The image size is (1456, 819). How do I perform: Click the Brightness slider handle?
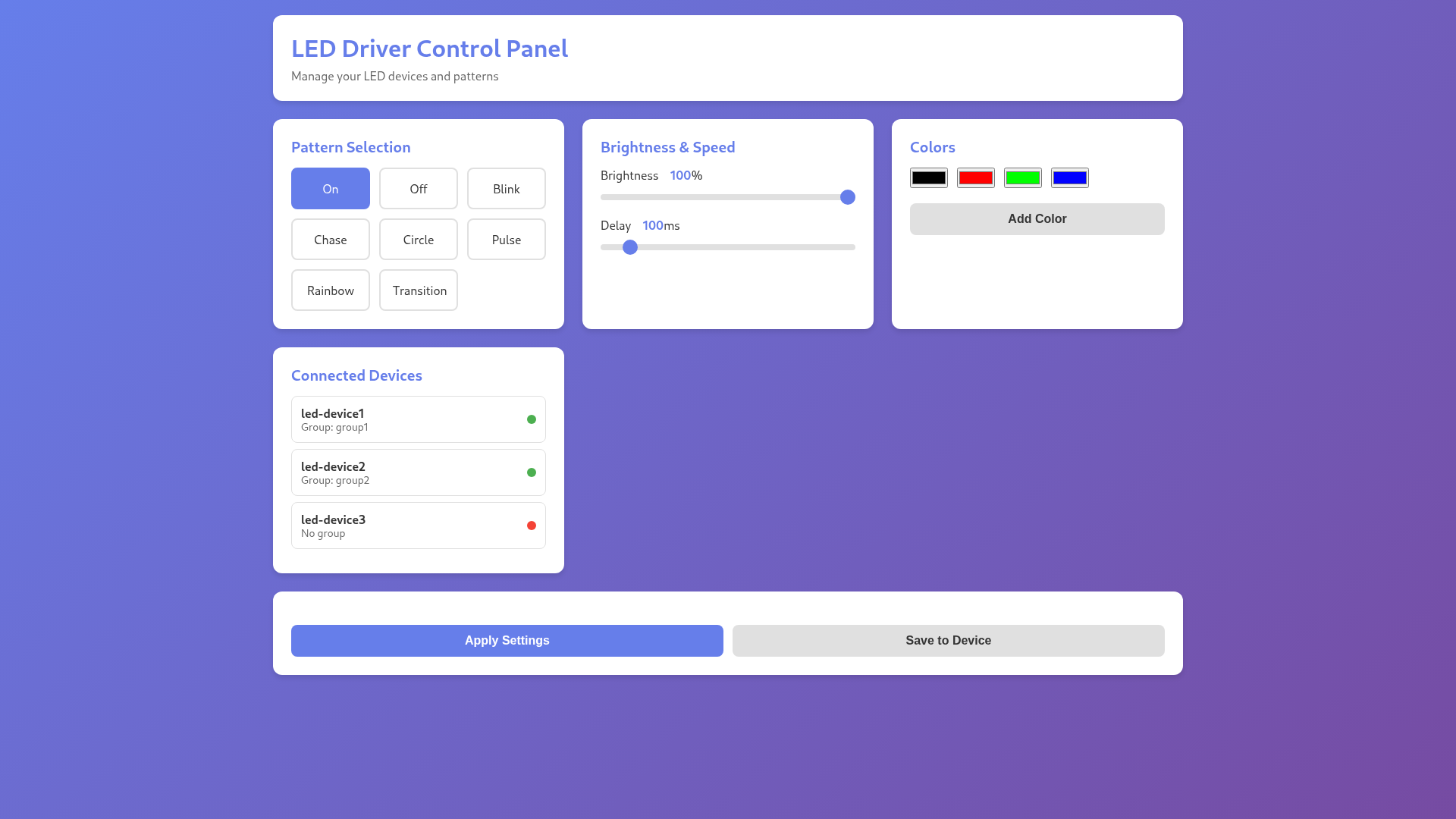coord(848,197)
